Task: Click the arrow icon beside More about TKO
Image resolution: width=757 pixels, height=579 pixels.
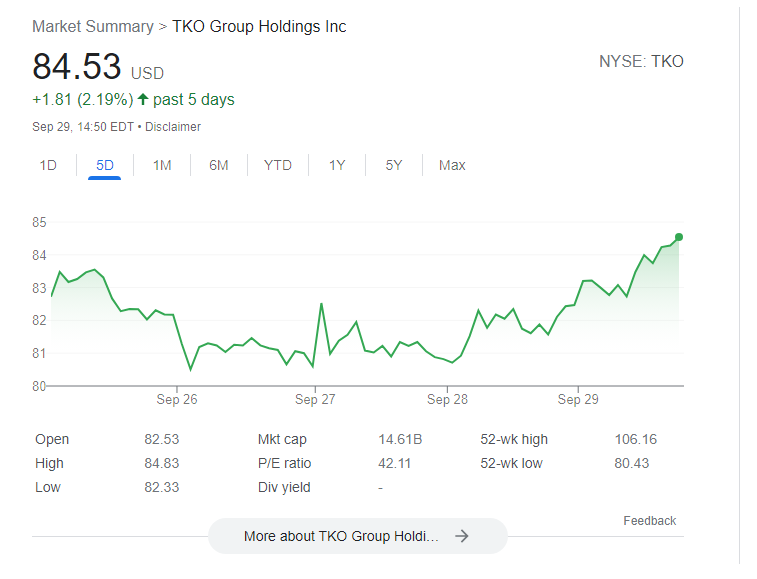Action: (x=461, y=536)
